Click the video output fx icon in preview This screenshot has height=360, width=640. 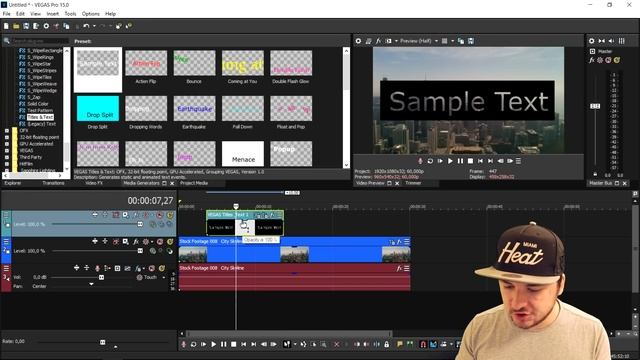coord(378,41)
